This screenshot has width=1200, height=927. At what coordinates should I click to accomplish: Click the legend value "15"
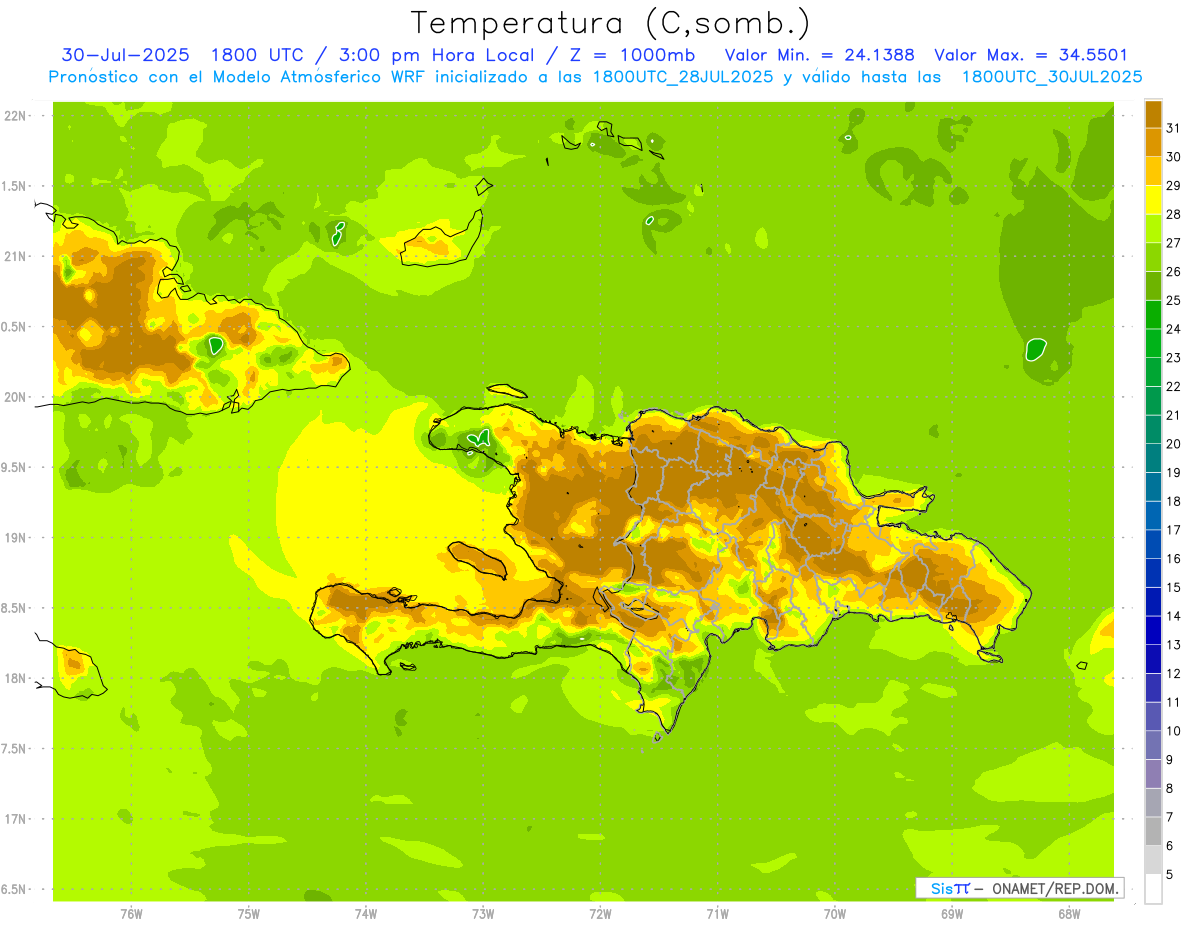coord(1174,587)
